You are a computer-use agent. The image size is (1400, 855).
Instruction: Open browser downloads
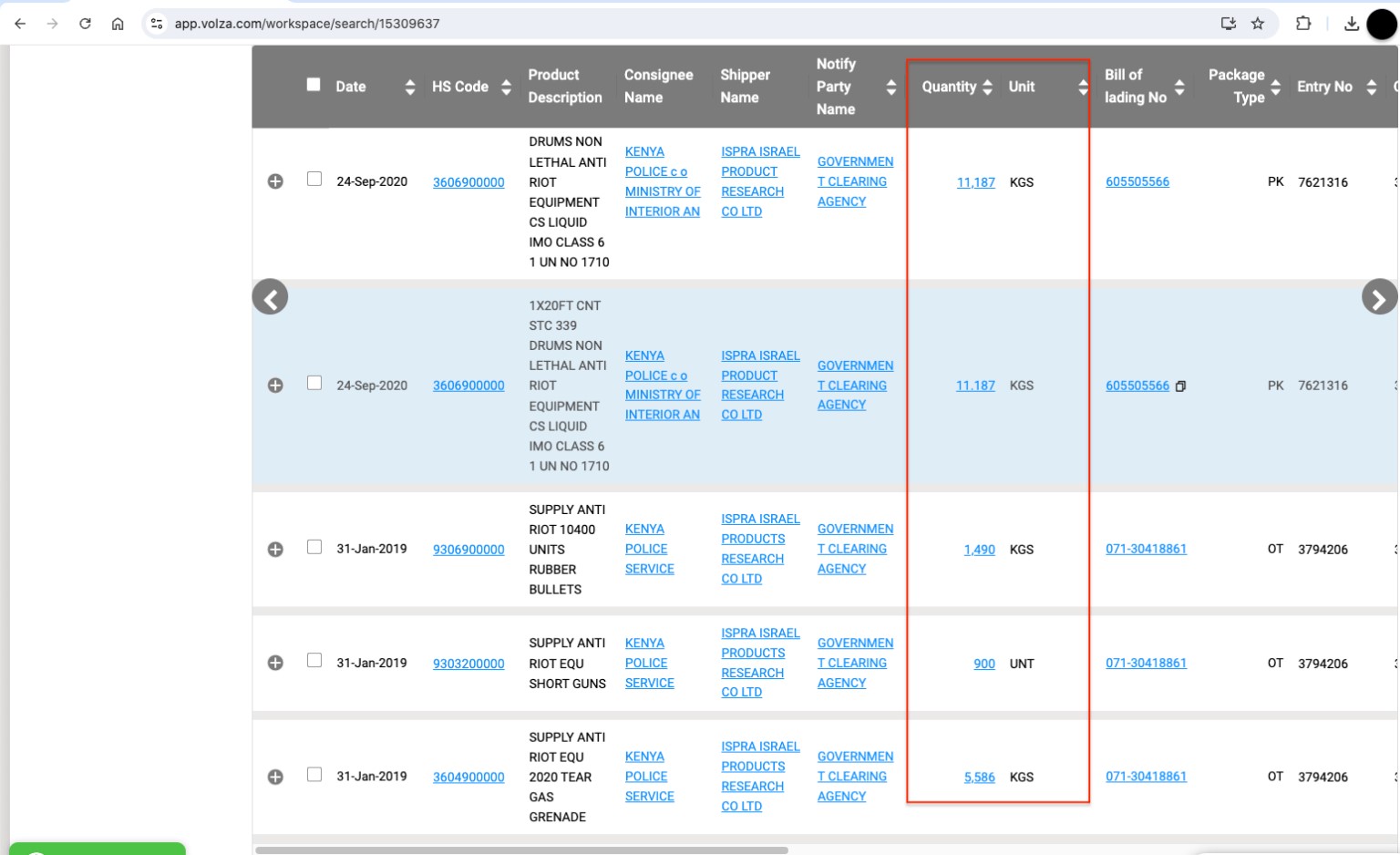coord(1352,24)
